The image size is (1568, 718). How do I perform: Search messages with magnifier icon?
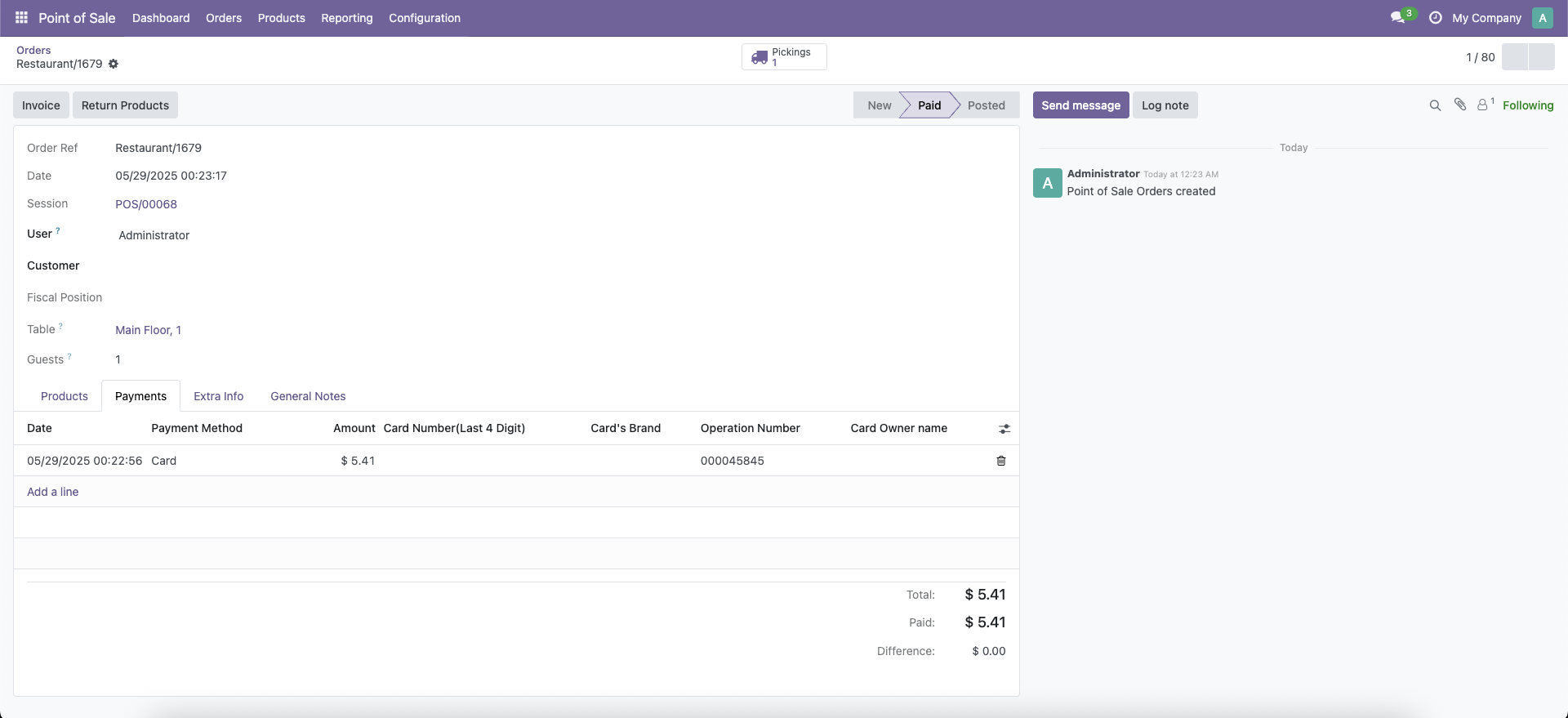tap(1435, 105)
